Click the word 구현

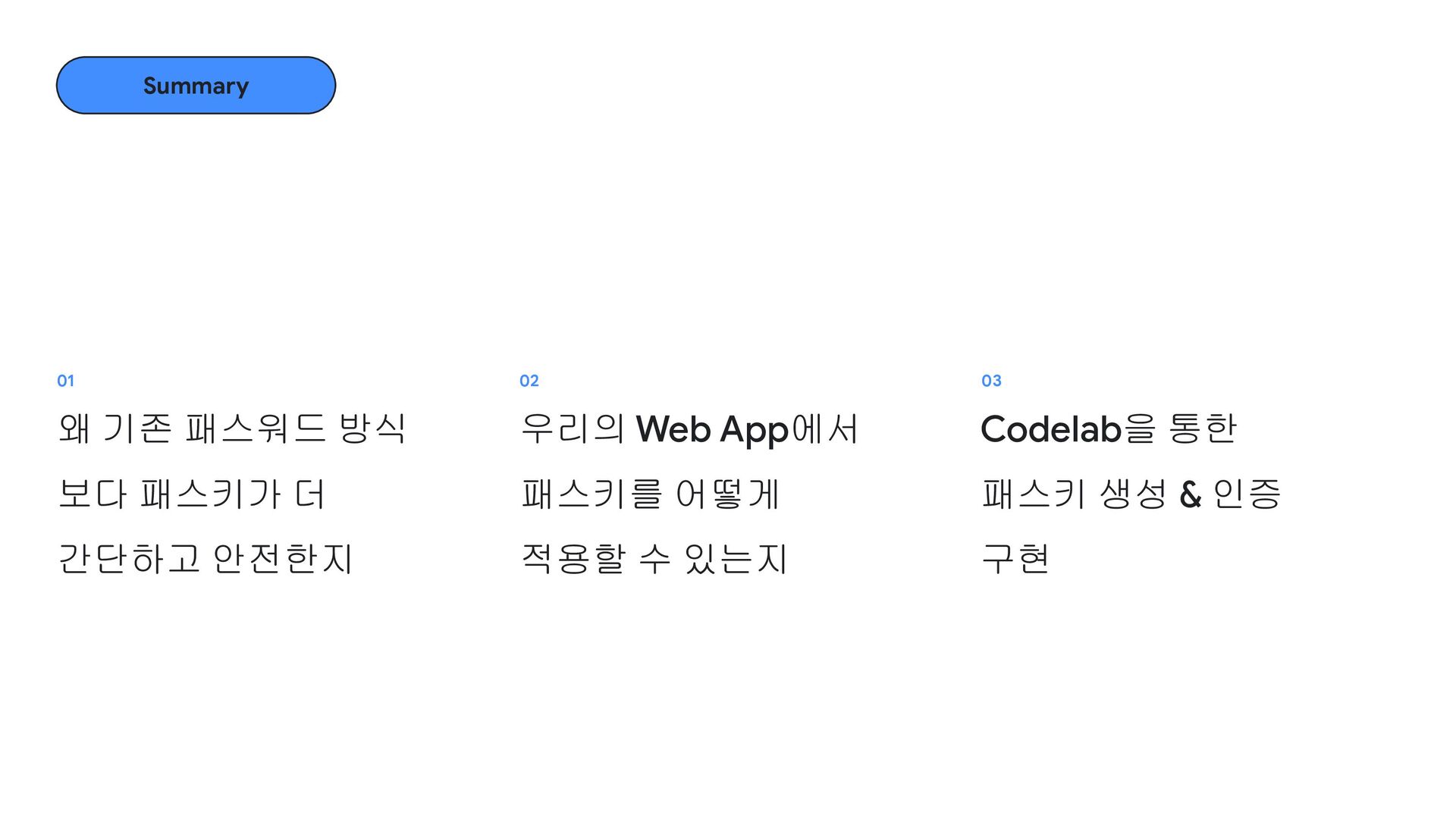click(x=1015, y=559)
